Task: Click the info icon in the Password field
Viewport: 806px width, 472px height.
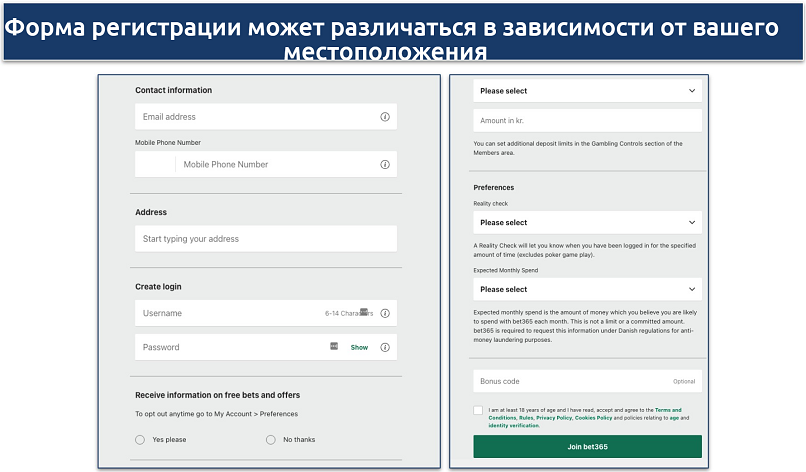Action: pos(384,347)
